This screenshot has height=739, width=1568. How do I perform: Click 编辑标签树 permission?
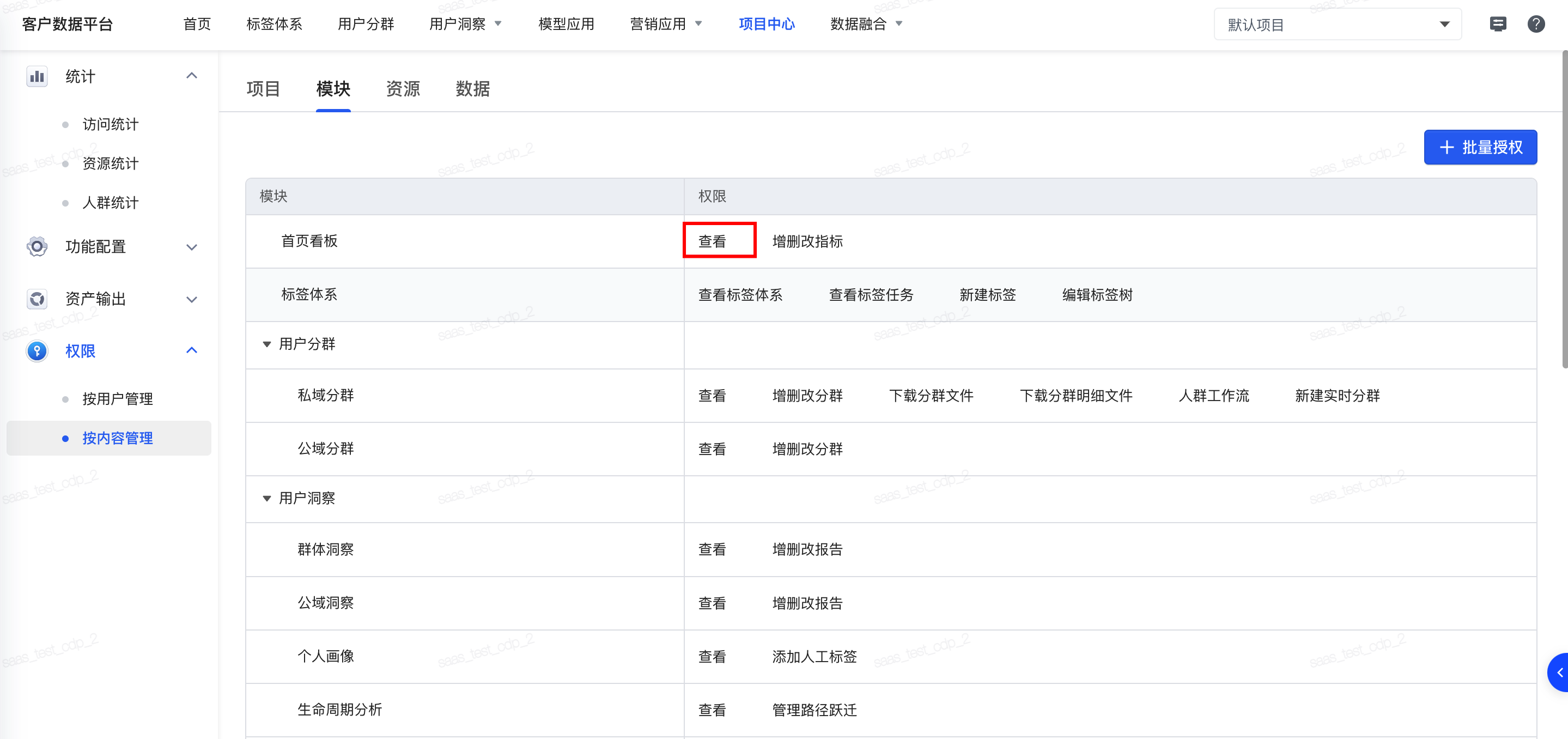[x=1097, y=295]
